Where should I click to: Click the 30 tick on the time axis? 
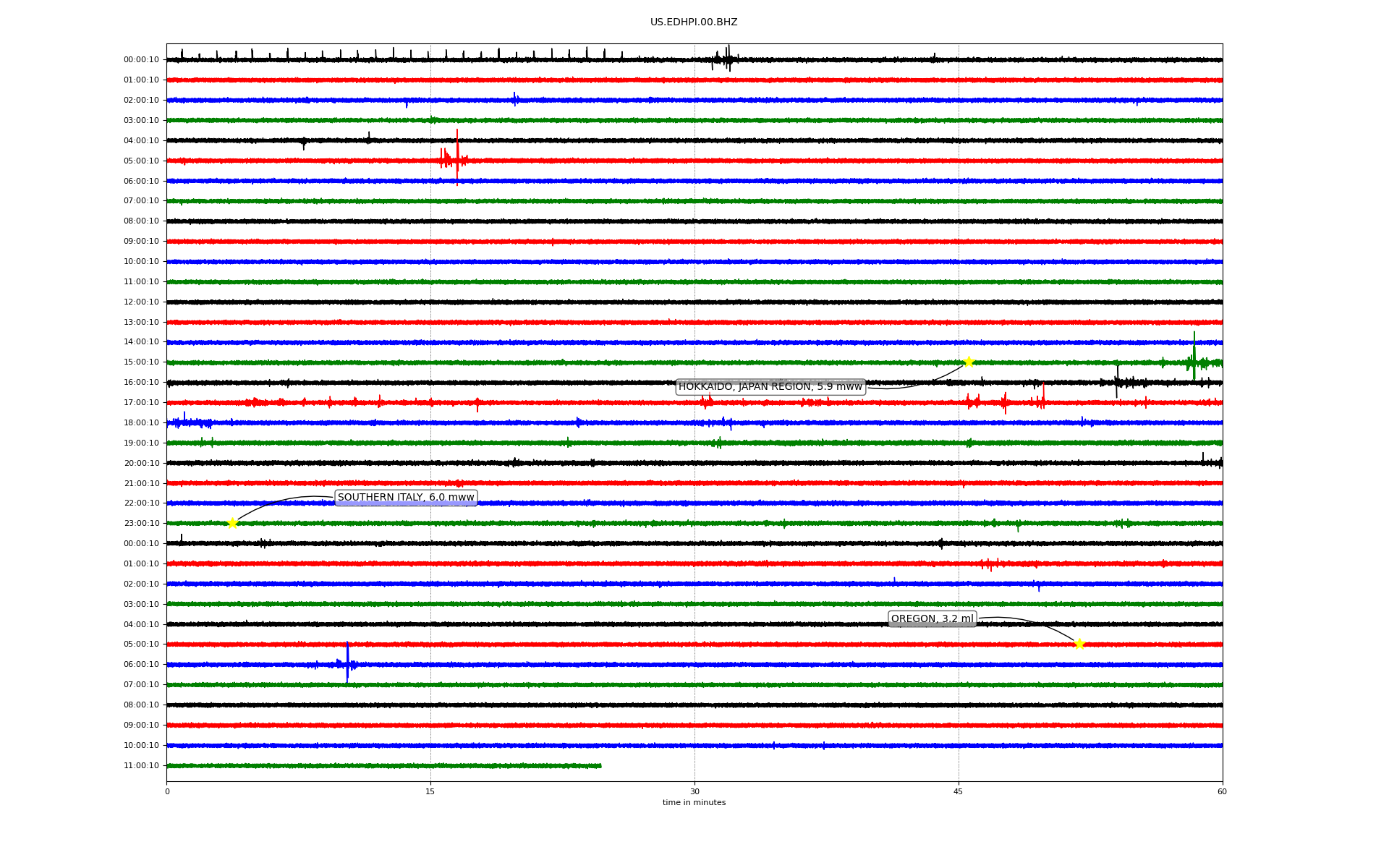[x=694, y=791]
